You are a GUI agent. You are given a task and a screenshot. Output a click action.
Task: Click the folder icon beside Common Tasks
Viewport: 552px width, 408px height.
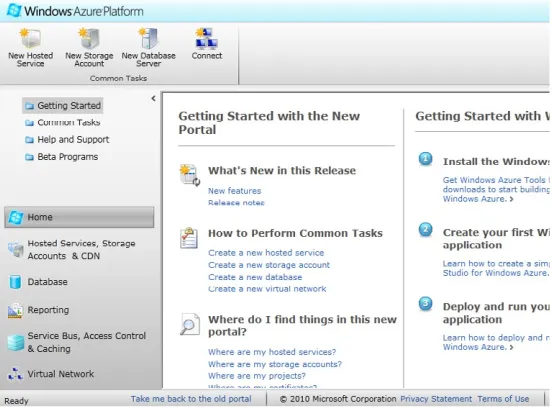tap(30, 123)
